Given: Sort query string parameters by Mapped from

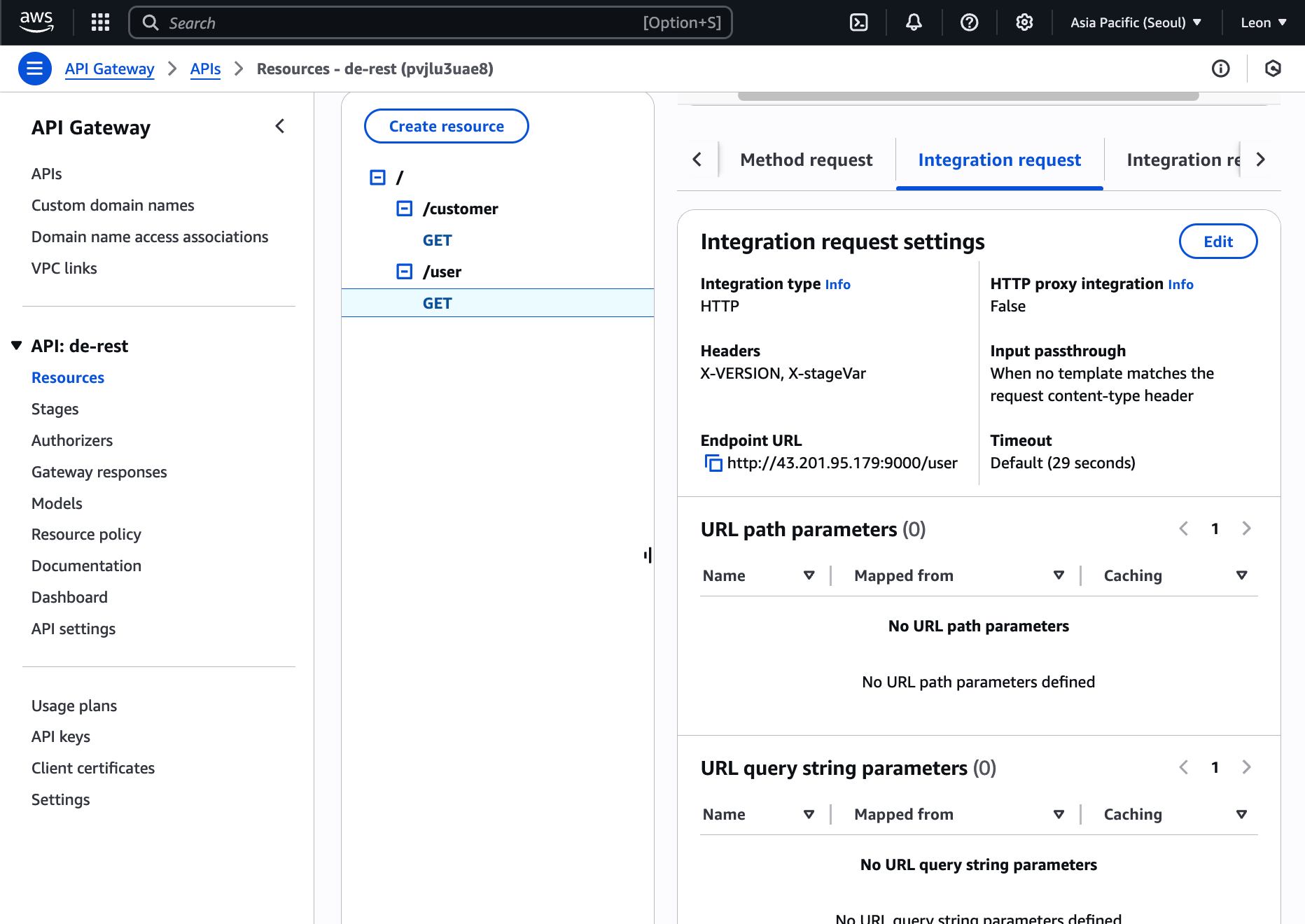Looking at the screenshot, I should [1059, 814].
